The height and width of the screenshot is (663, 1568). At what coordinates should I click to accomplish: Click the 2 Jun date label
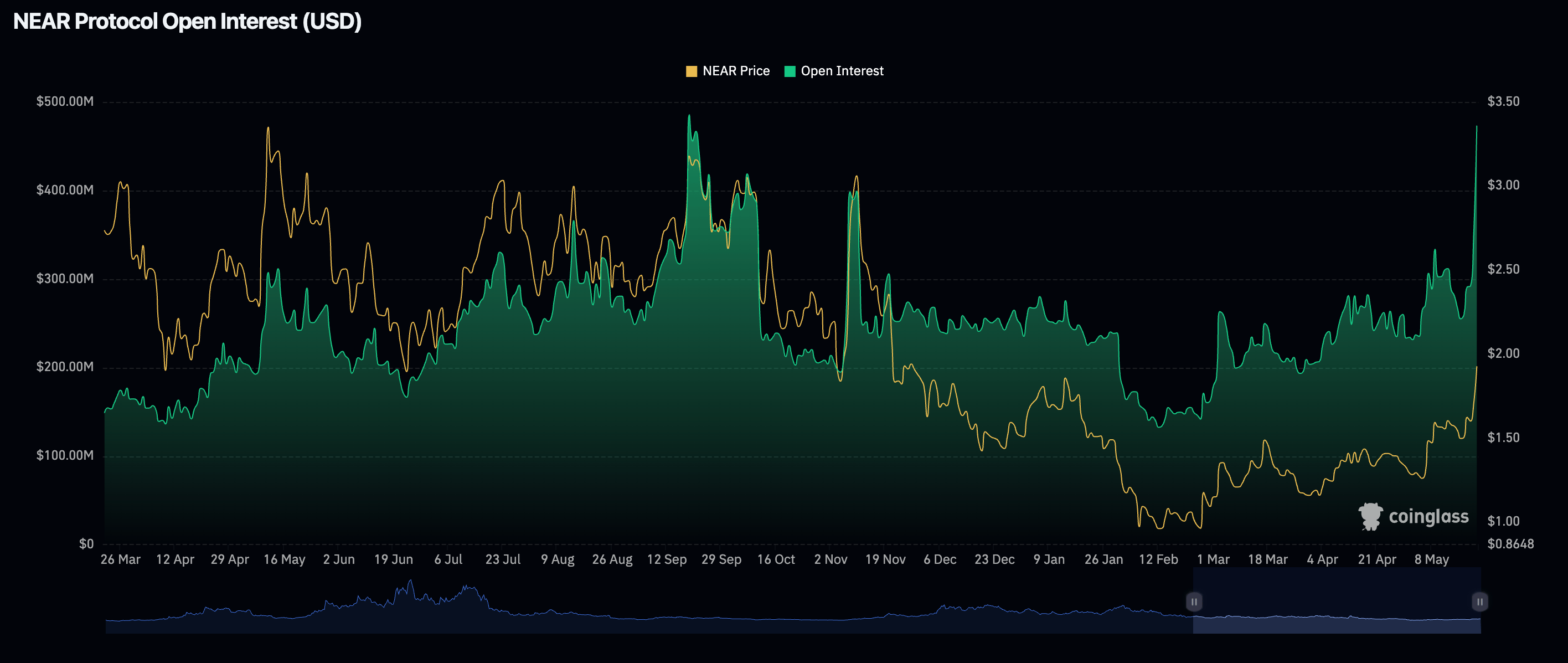tap(338, 559)
